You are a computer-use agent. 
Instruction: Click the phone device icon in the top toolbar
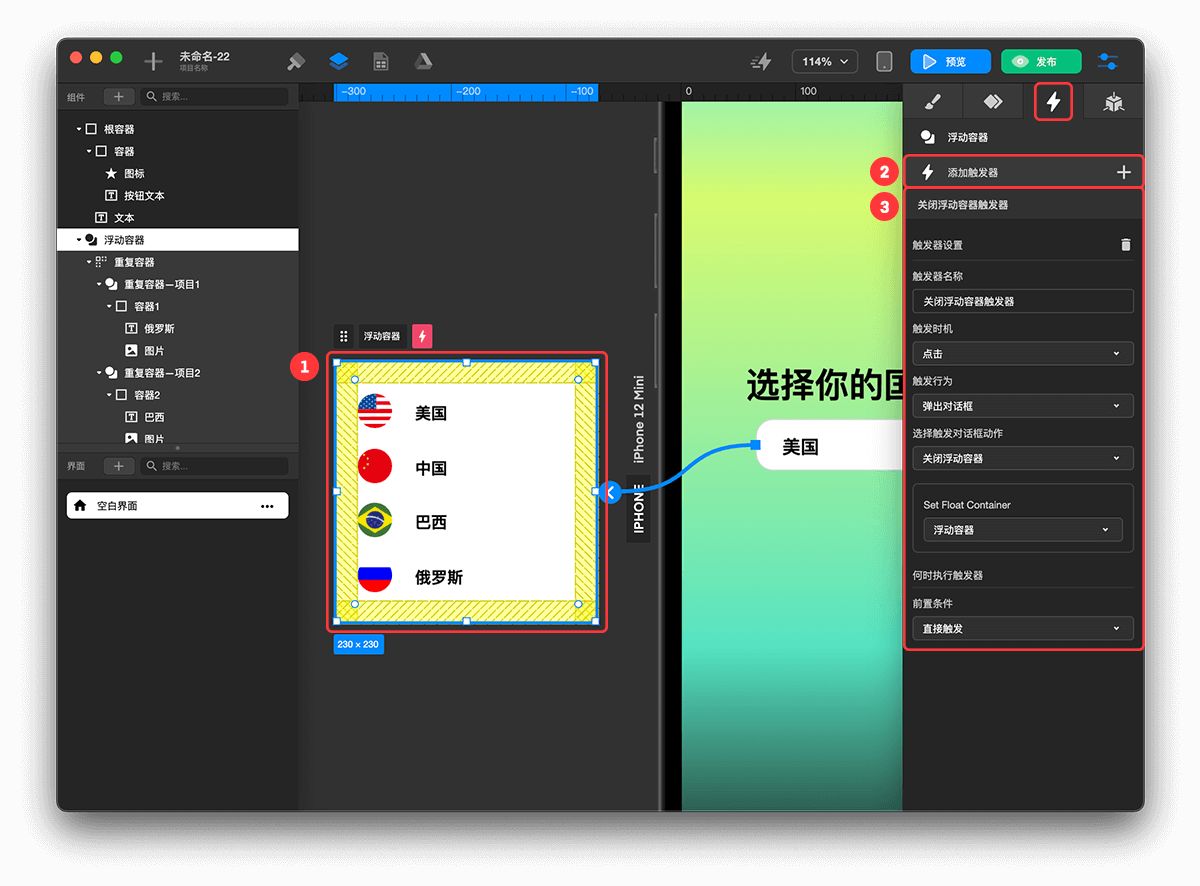pyautogui.click(x=884, y=62)
